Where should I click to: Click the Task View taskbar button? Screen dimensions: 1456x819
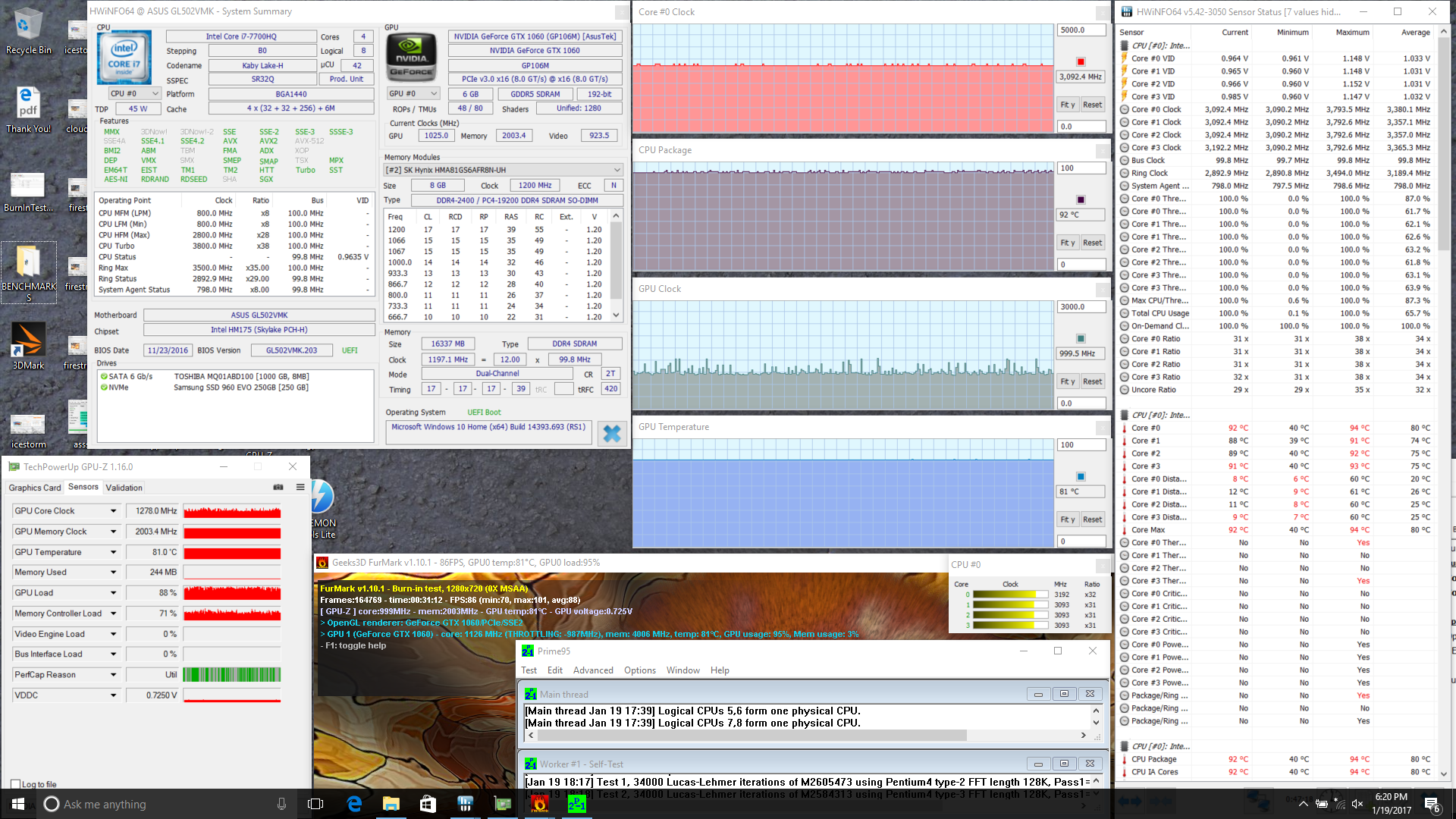(x=316, y=804)
